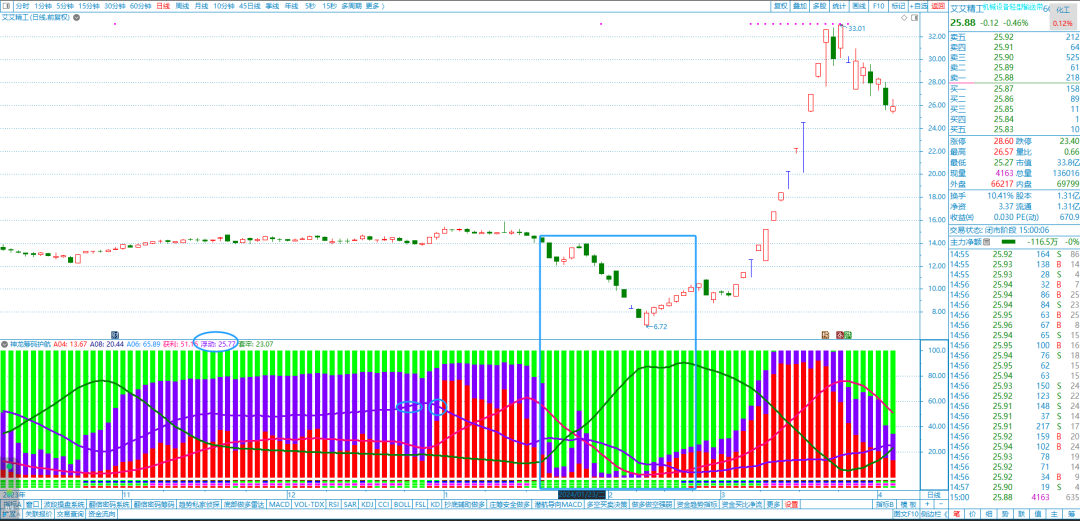
Task: Open 画线 drawing tool
Action: pyautogui.click(x=859, y=6)
